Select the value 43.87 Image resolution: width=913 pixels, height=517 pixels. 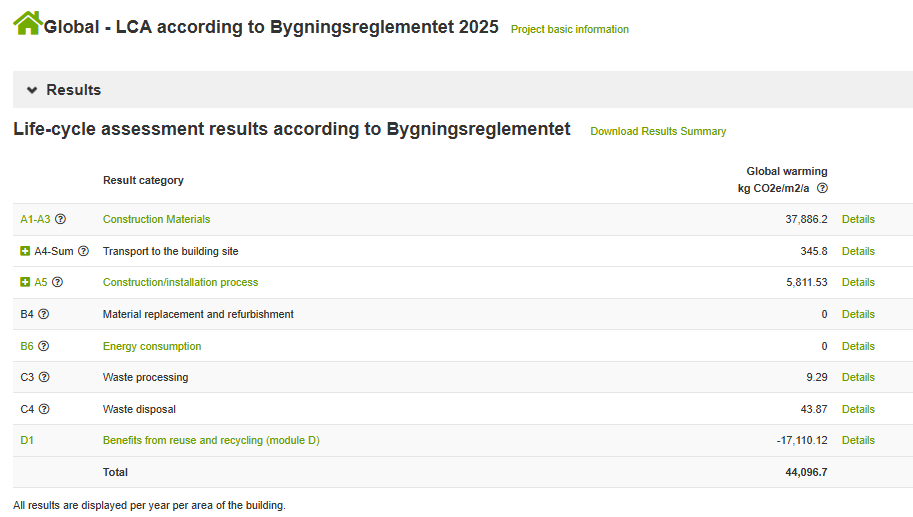click(813, 409)
